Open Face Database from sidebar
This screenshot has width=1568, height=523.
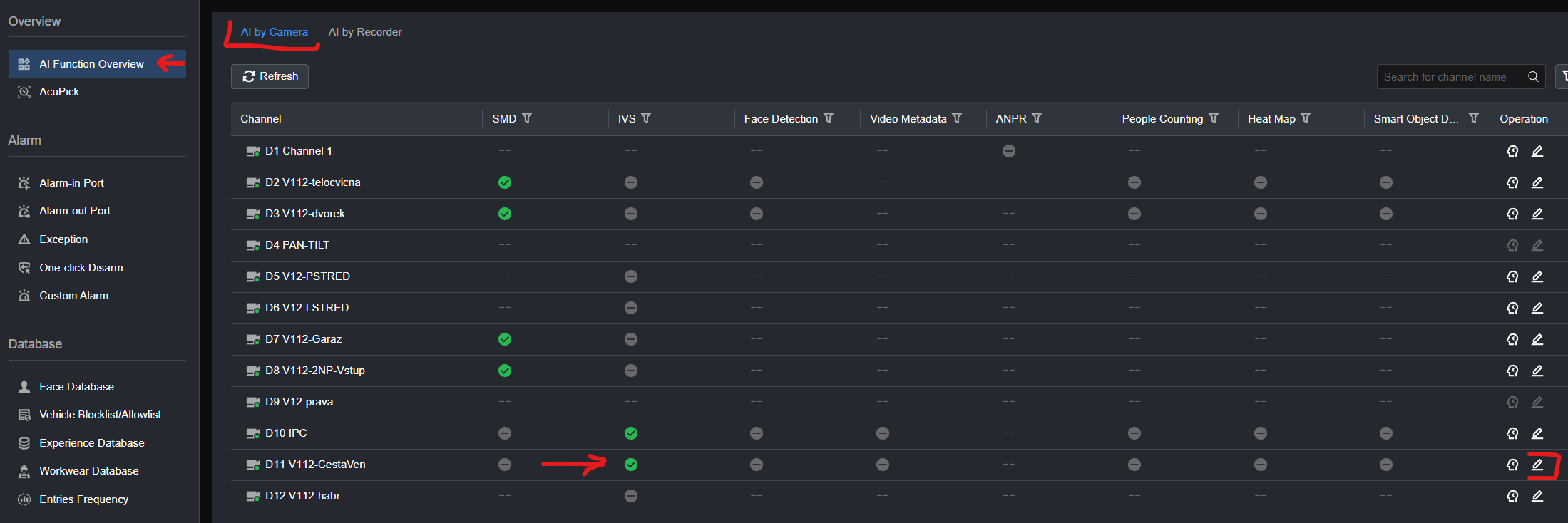(x=76, y=387)
